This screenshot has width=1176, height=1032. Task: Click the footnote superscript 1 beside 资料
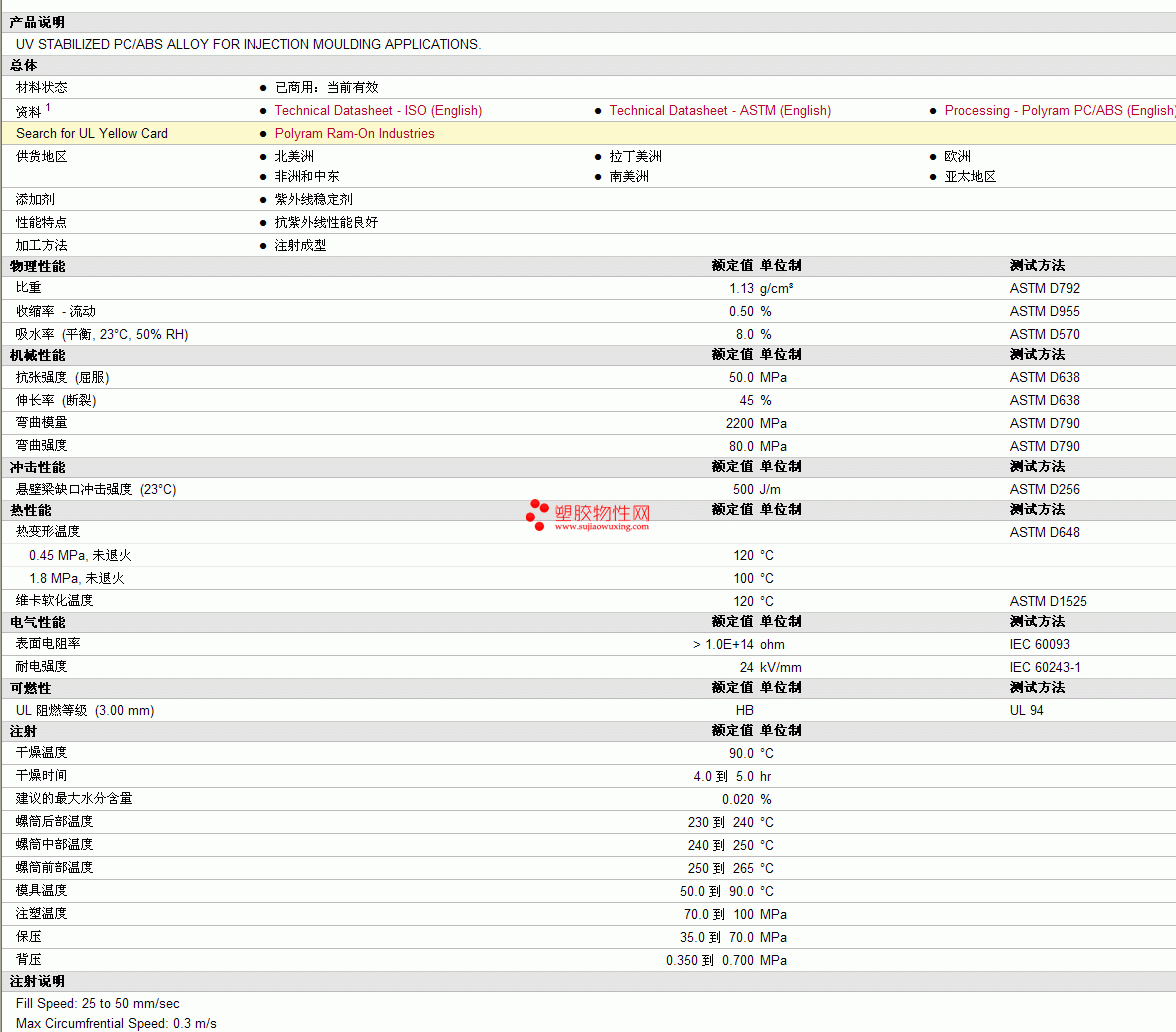48,107
